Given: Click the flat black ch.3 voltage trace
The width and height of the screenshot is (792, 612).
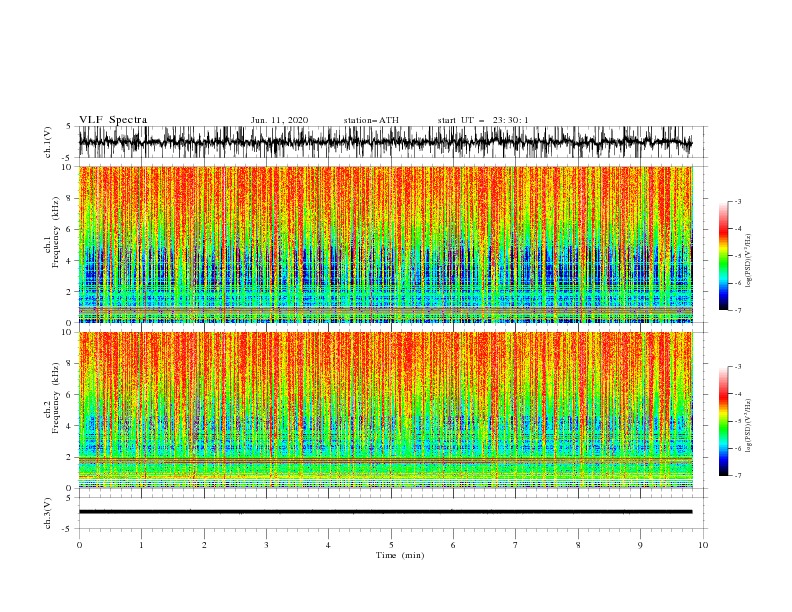Looking at the screenshot, I should pos(385,512).
